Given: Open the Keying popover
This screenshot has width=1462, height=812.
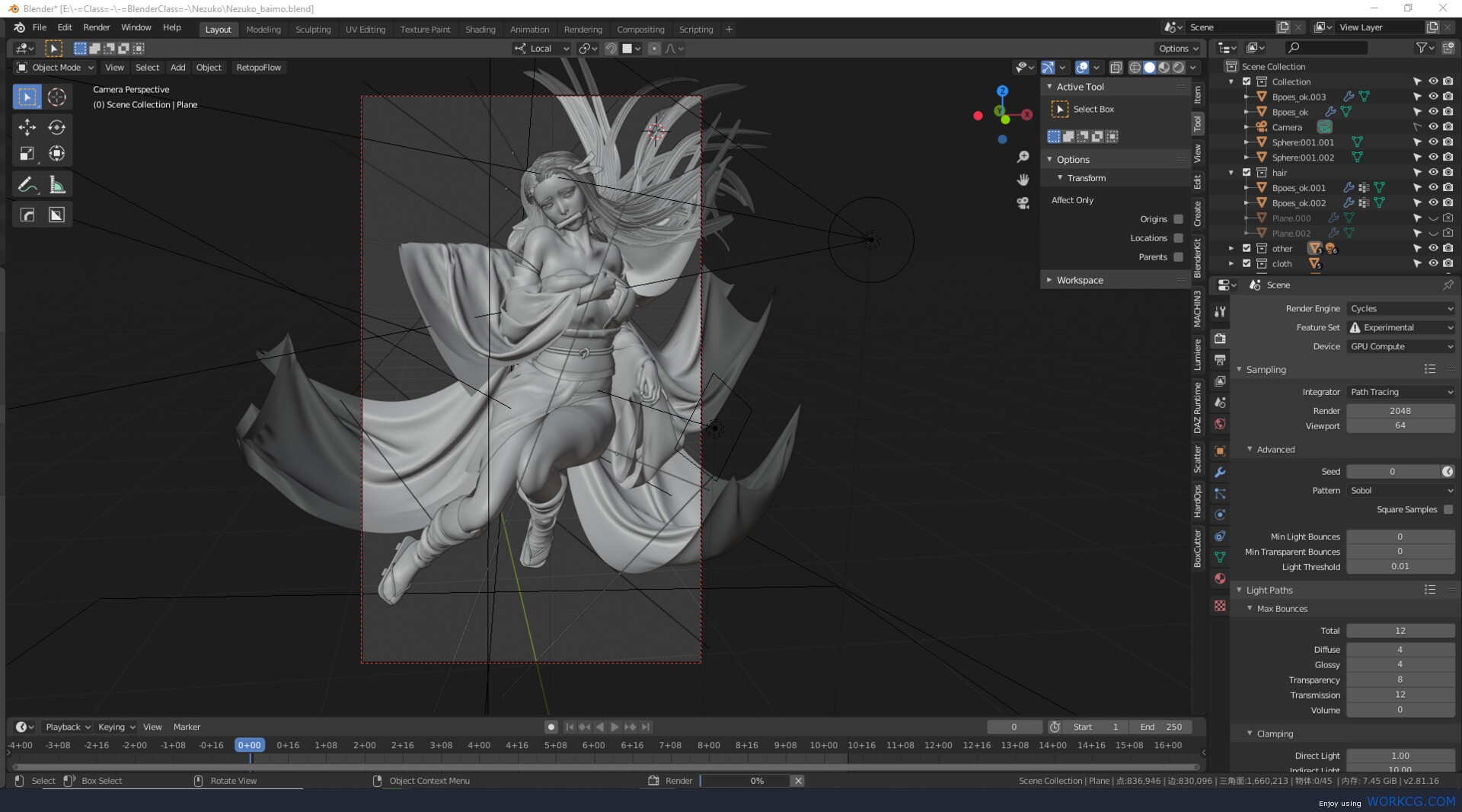Looking at the screenshot, I should coord(117,728).
